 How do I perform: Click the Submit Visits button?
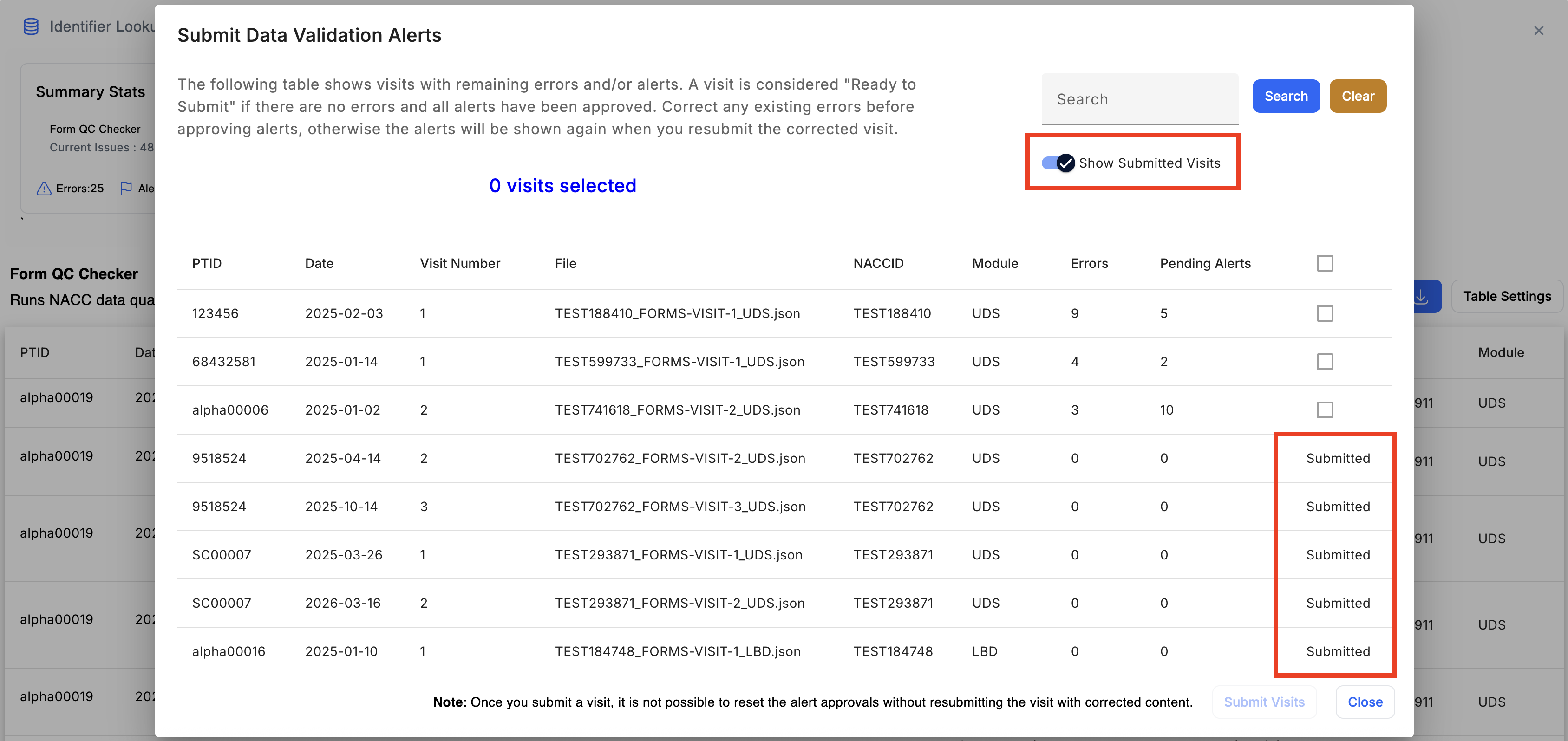pos(1264,702)
